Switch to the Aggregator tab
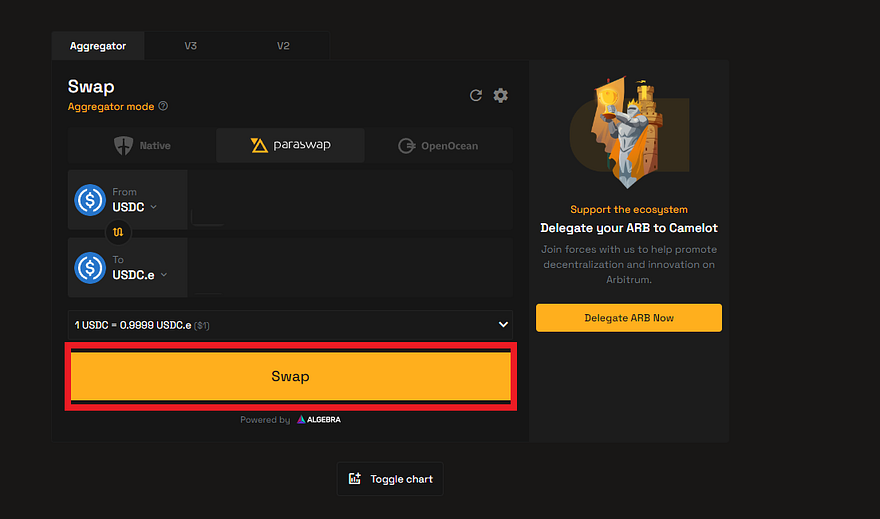Viewport: 880px width, 519px height. pos(98,46)
